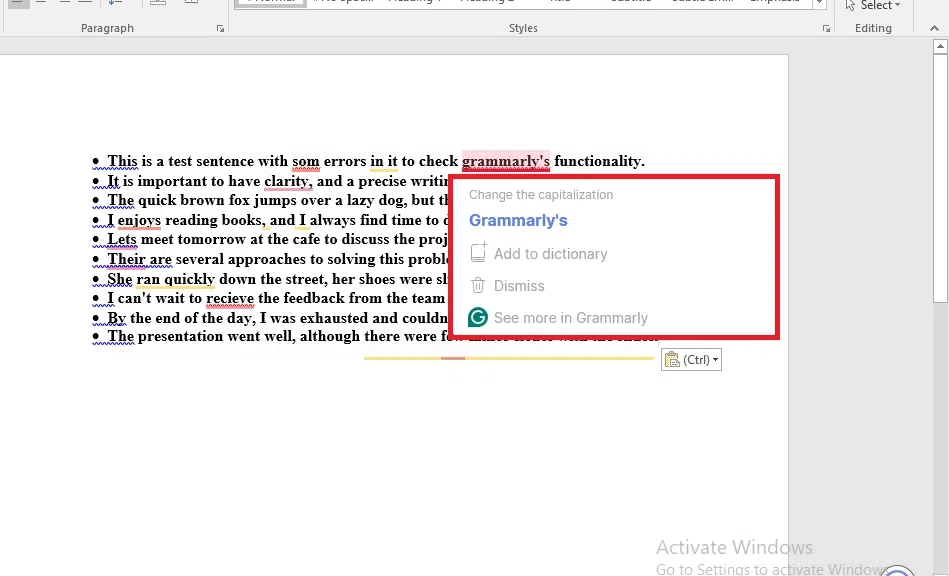Open See more in Grammarly

[x=558, y=318]
